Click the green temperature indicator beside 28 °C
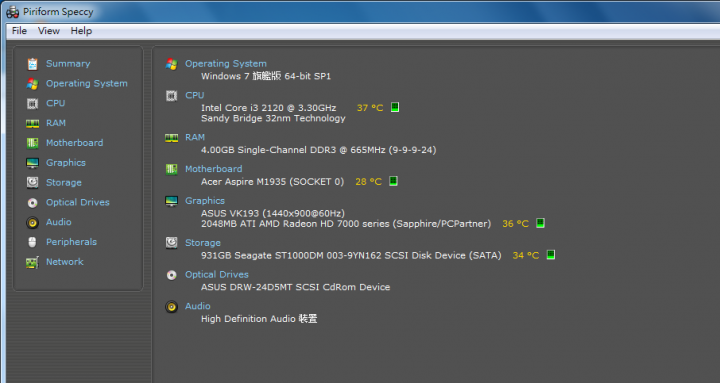720x383 pixels. 393,181
